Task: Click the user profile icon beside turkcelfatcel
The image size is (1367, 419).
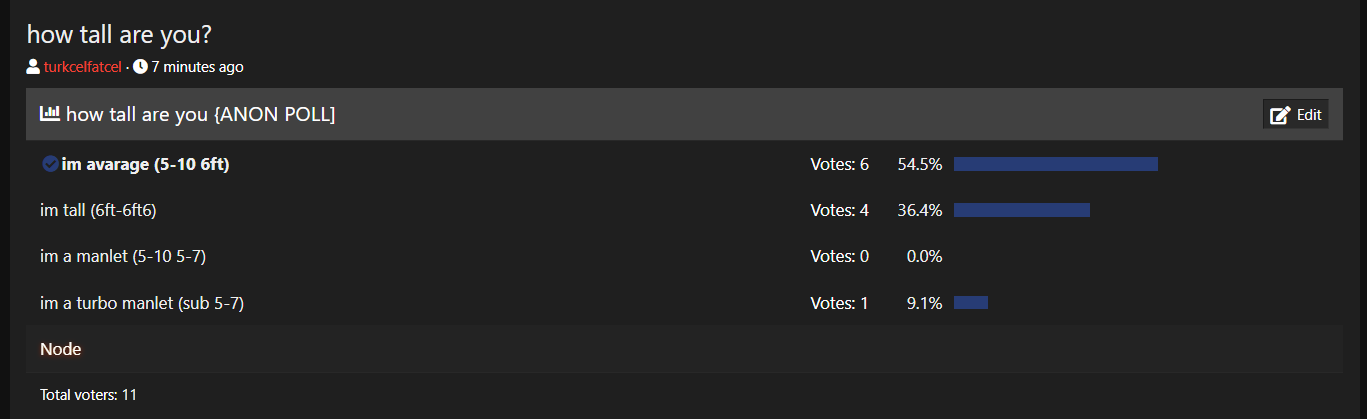Action: tap(34, 68)
